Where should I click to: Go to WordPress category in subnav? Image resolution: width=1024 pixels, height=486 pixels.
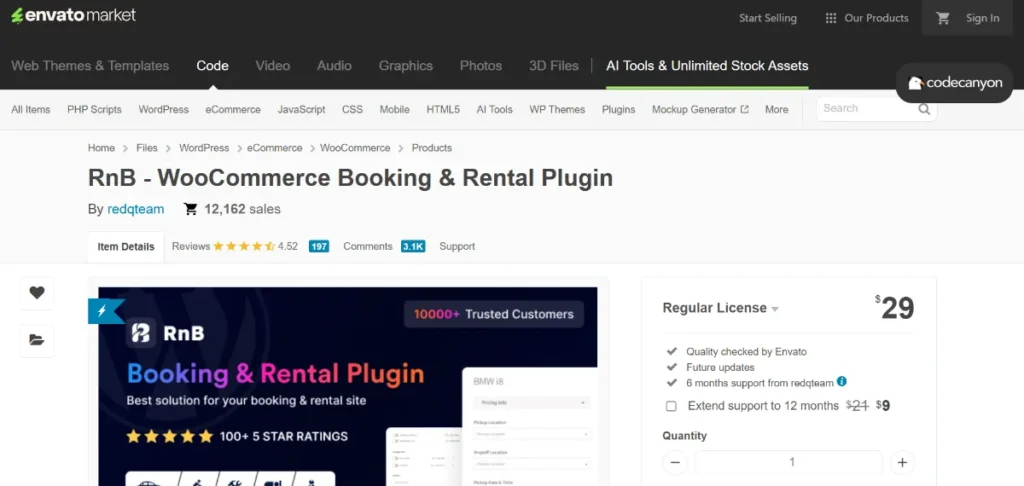pyautogui.click(x=163, y=110)
